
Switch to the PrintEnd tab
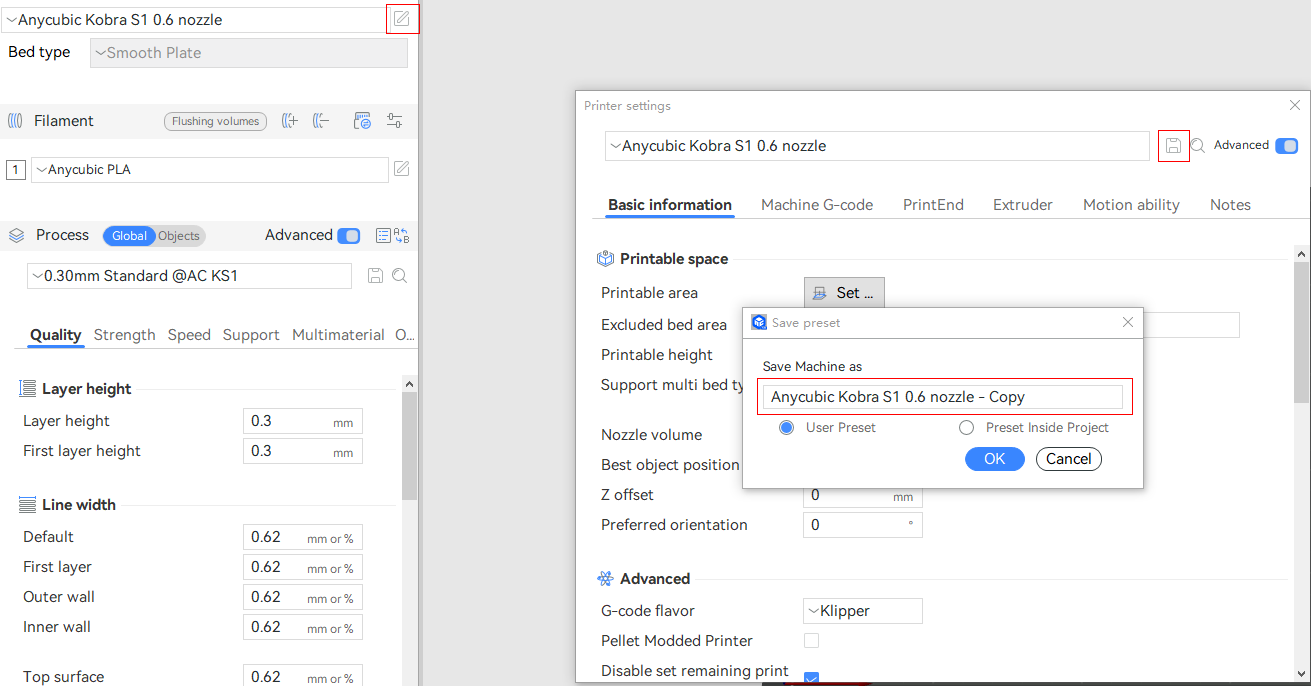(933, 205)
